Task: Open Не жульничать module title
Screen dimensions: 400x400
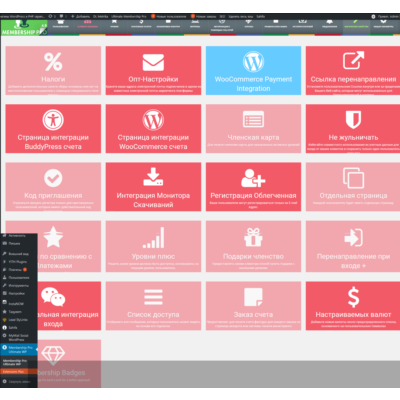Action: click(353, 137)
